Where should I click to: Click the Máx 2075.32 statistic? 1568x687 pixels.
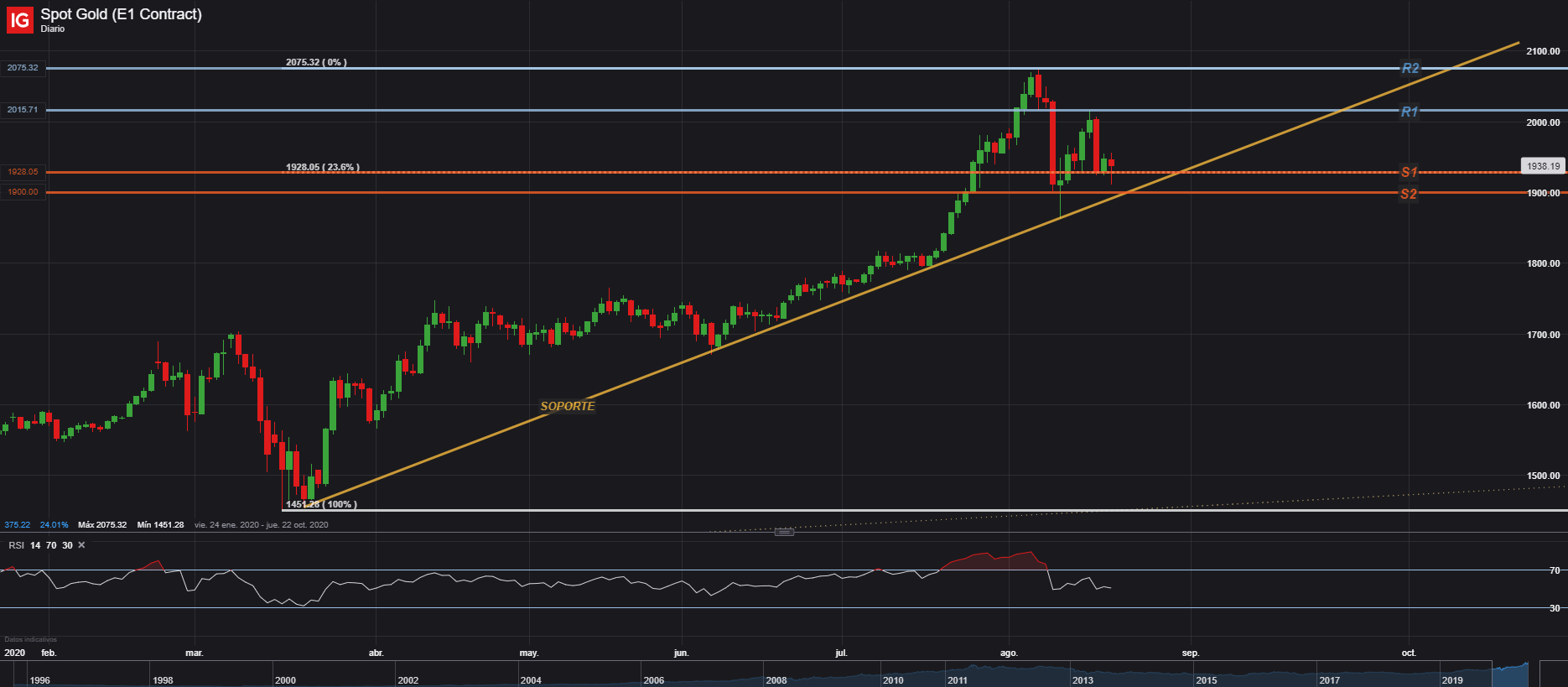102,525
